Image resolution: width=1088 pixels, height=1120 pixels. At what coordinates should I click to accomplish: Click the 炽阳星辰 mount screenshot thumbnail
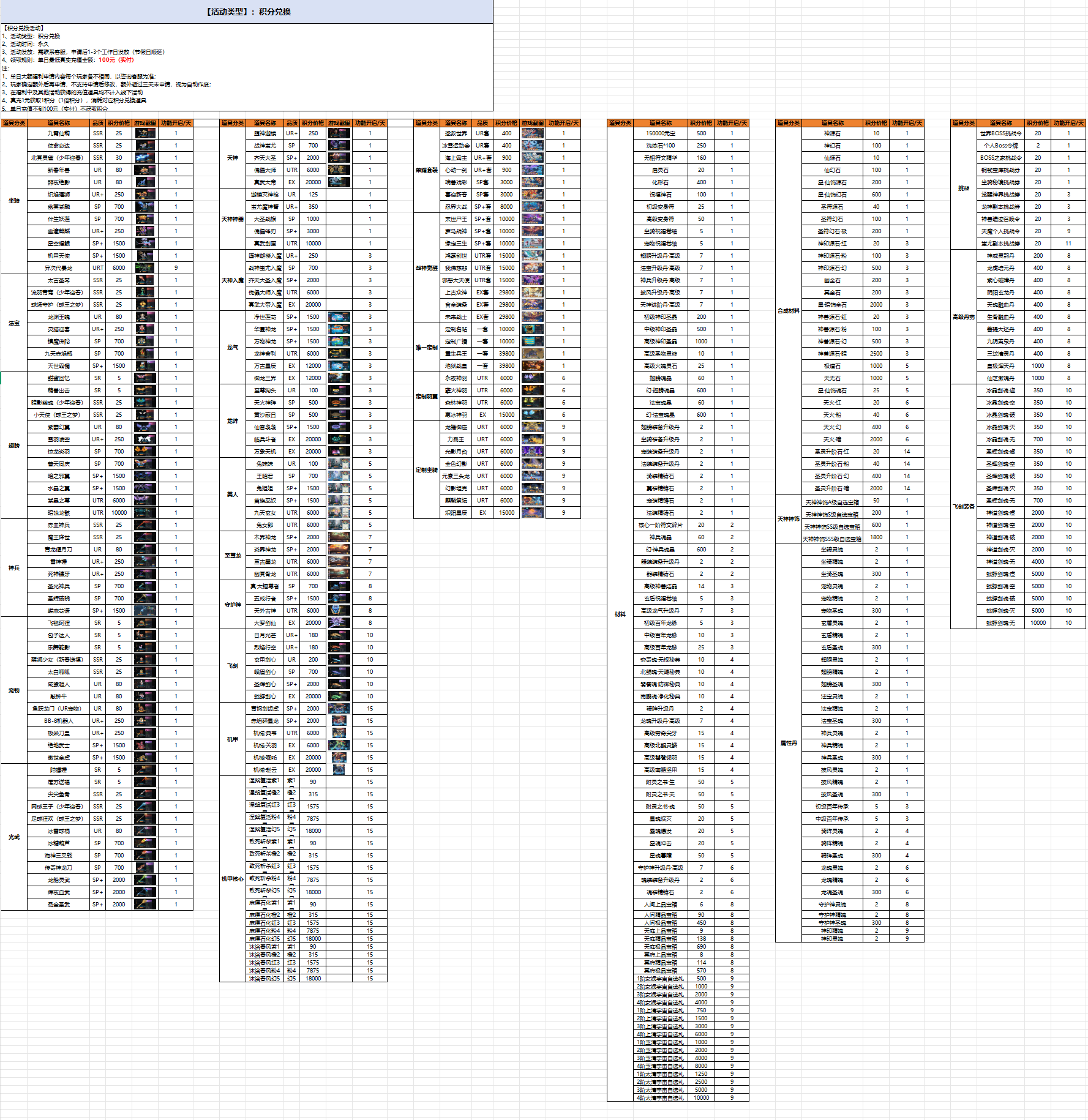tap(533, 513)
